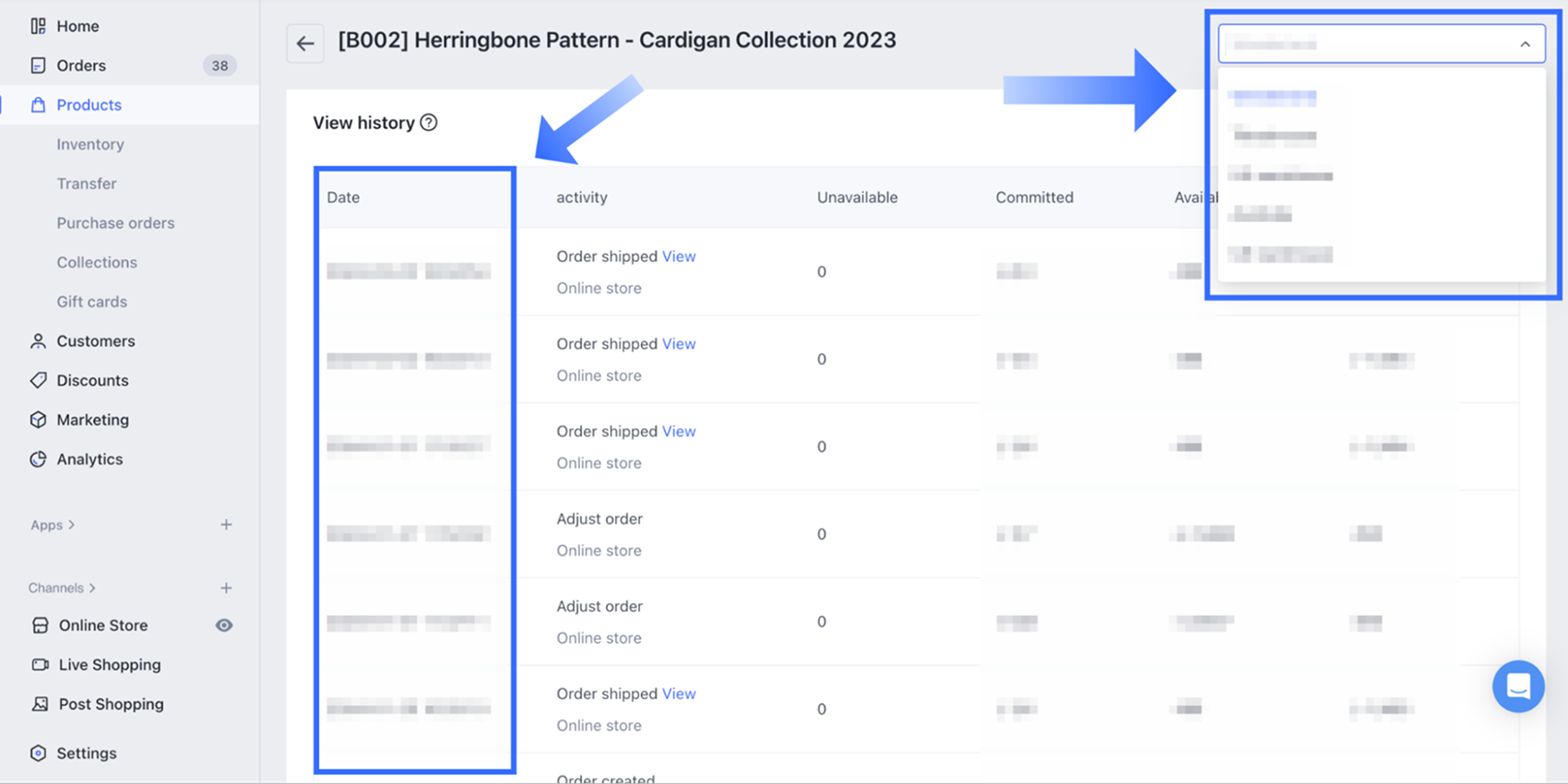Open the Live Shopping channel
The image size is (1568, 784).
(x=110, y=665)
